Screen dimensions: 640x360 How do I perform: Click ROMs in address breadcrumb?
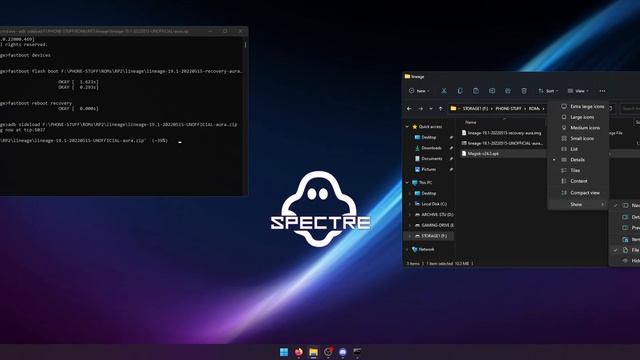534,109
